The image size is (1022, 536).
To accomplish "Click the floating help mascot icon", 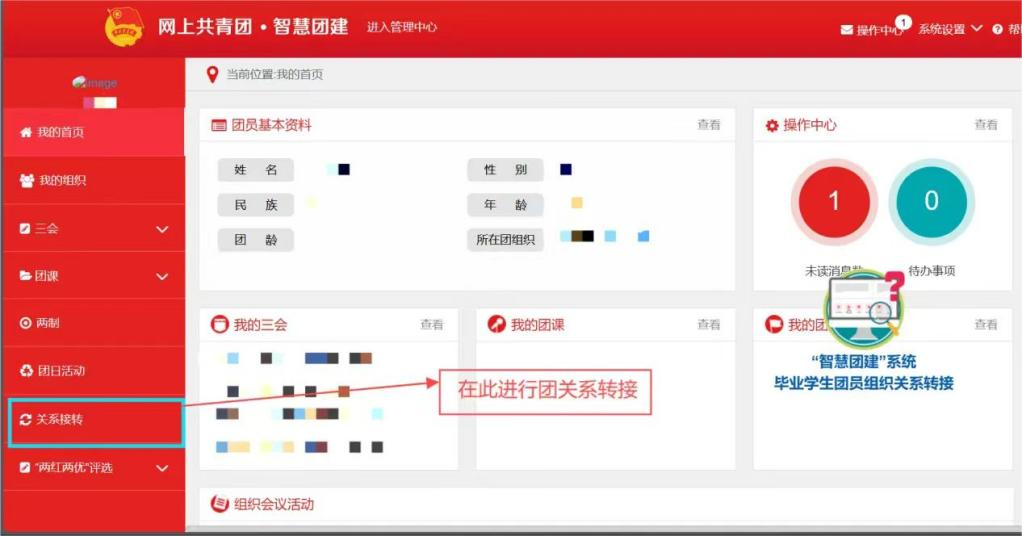I will 864,303.
